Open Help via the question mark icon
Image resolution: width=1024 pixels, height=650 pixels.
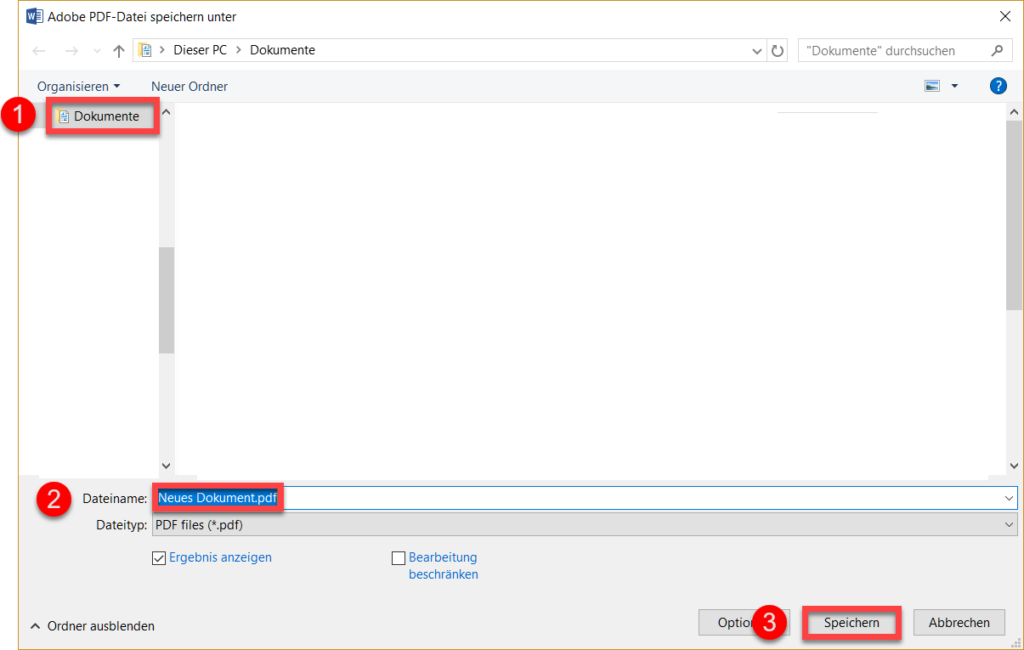pyautogui.click(x=998, y=86)
